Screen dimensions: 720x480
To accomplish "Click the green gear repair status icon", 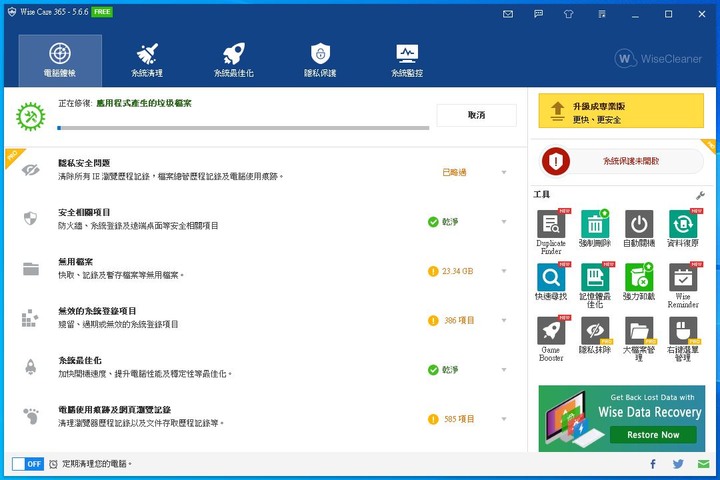I will click(x=31, y=116).
